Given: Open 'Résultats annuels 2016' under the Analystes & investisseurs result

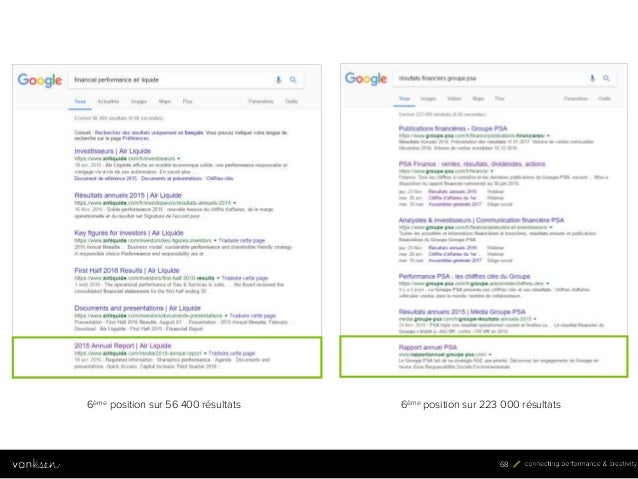Looking at the screenshot, I should 452,247.
